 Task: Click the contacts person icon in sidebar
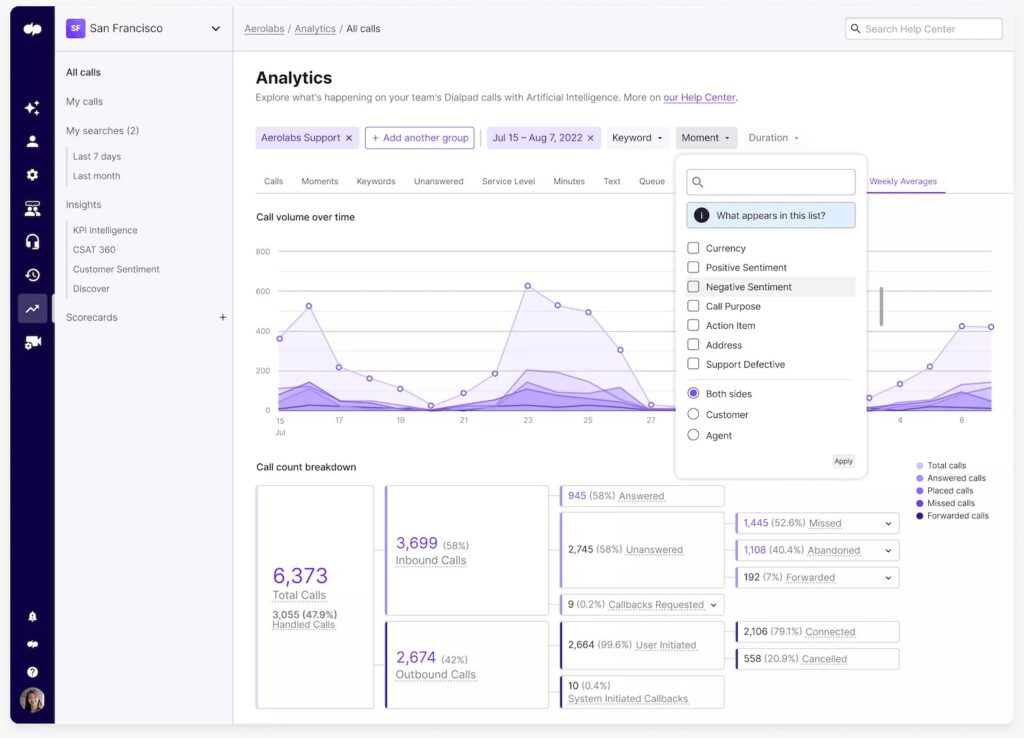32,141
